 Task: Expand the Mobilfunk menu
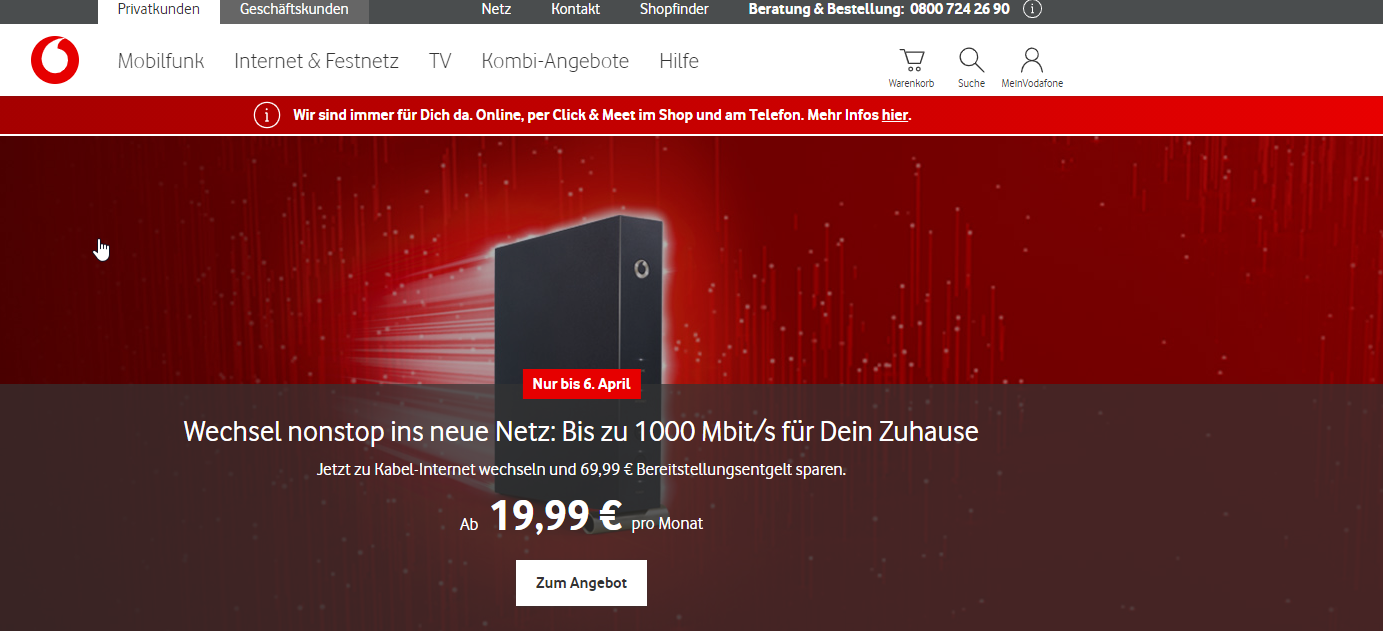tap(161, 61)
